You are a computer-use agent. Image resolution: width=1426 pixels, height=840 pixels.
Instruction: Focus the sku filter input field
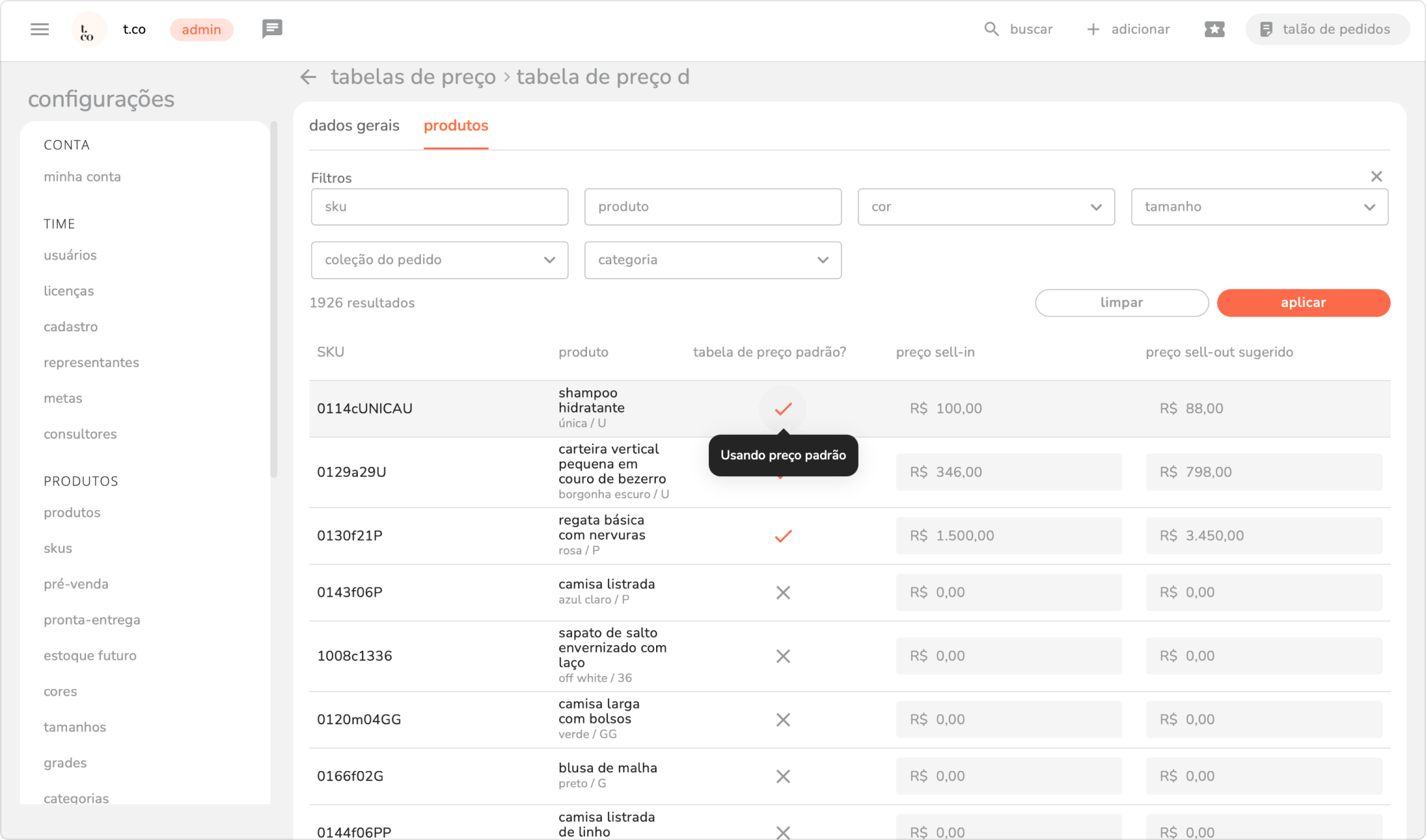tap(439, 207)
